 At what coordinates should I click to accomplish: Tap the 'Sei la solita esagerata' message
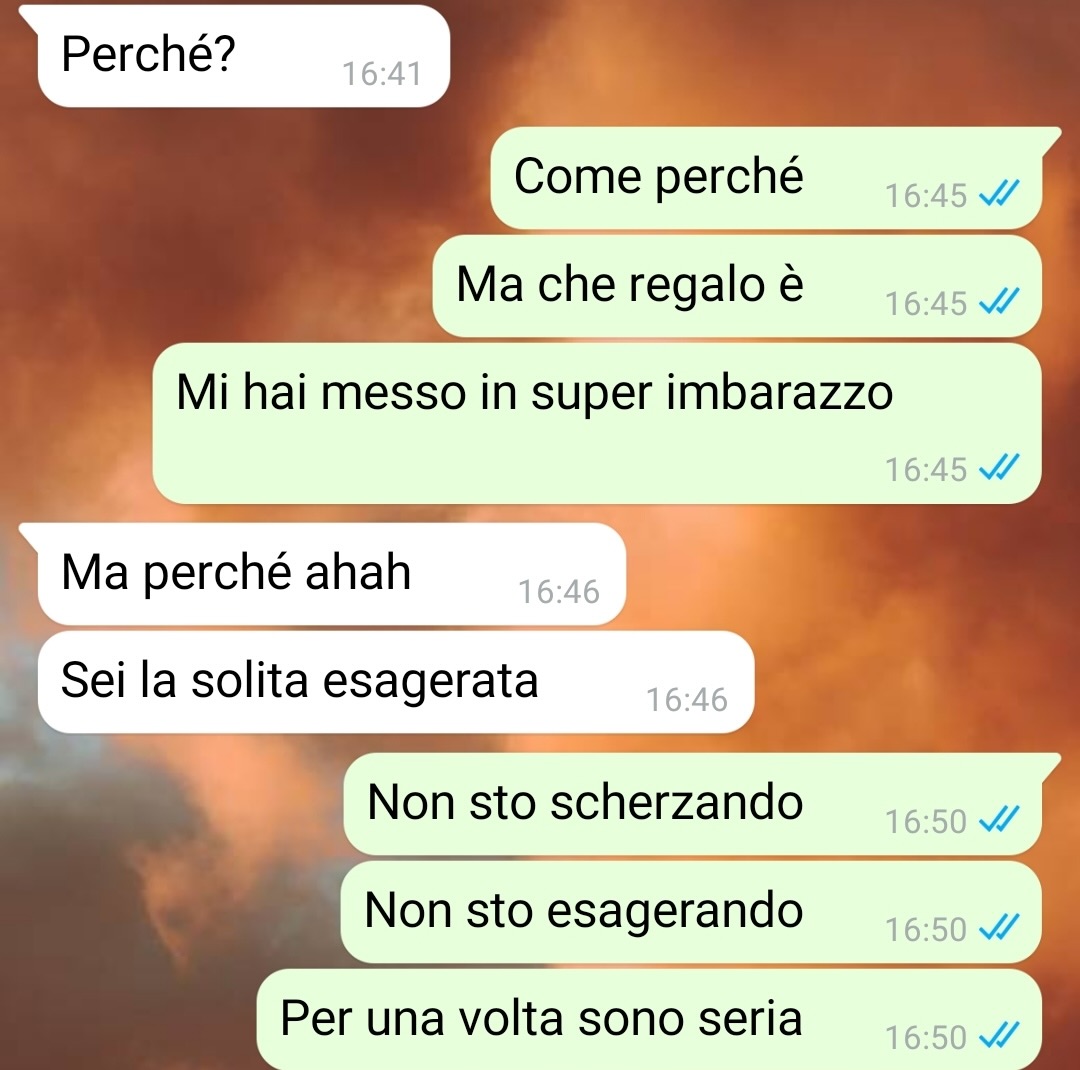click(396, 682)
